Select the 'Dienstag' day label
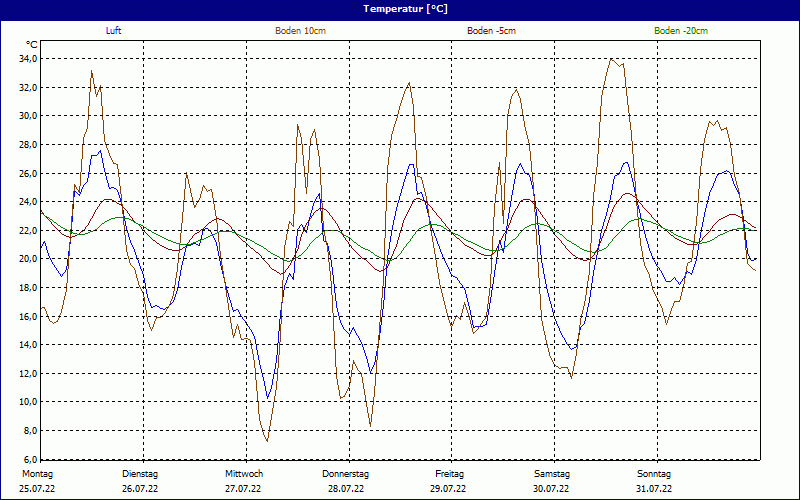 pyautogui.click(x=140, y=473)
